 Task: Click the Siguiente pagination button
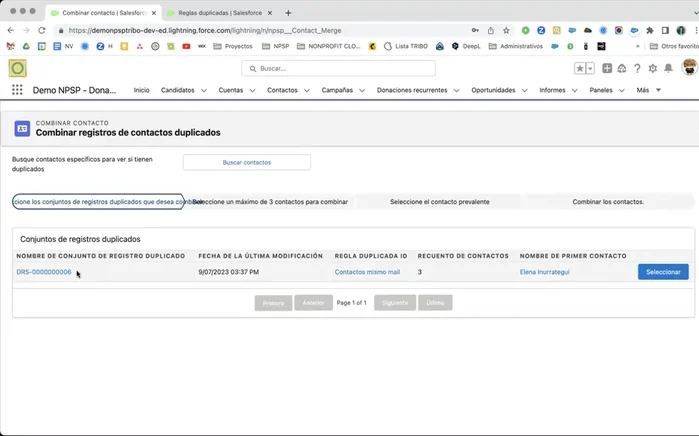[395, 303]
